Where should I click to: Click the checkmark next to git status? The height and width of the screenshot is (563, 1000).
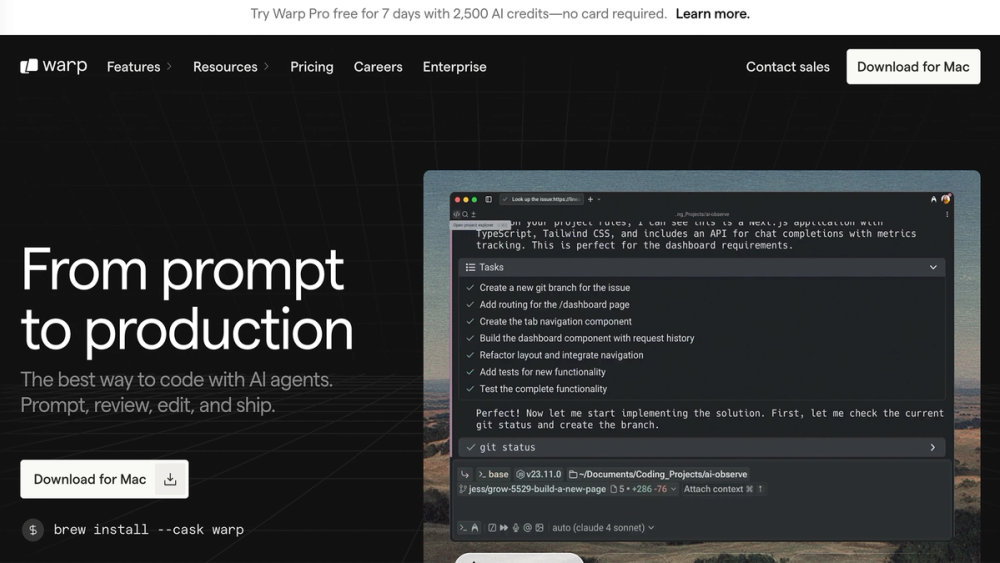click(471, 448)
